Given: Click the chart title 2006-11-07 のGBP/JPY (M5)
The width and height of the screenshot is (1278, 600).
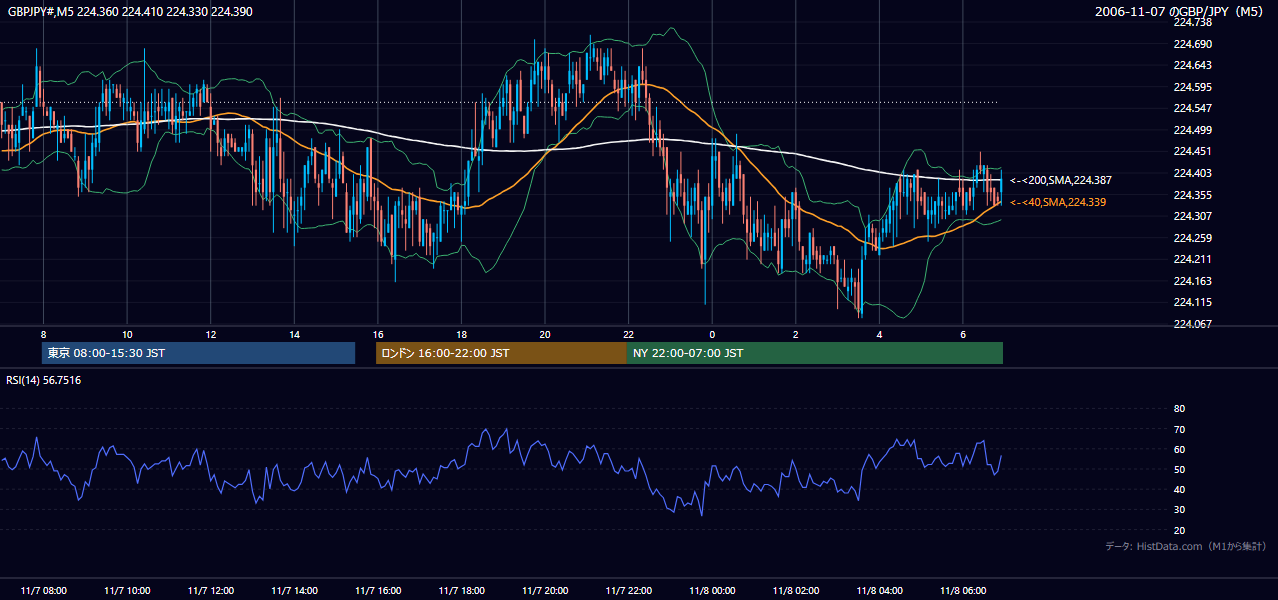Looking at the screenshot, I should [x=1181, y=11].
